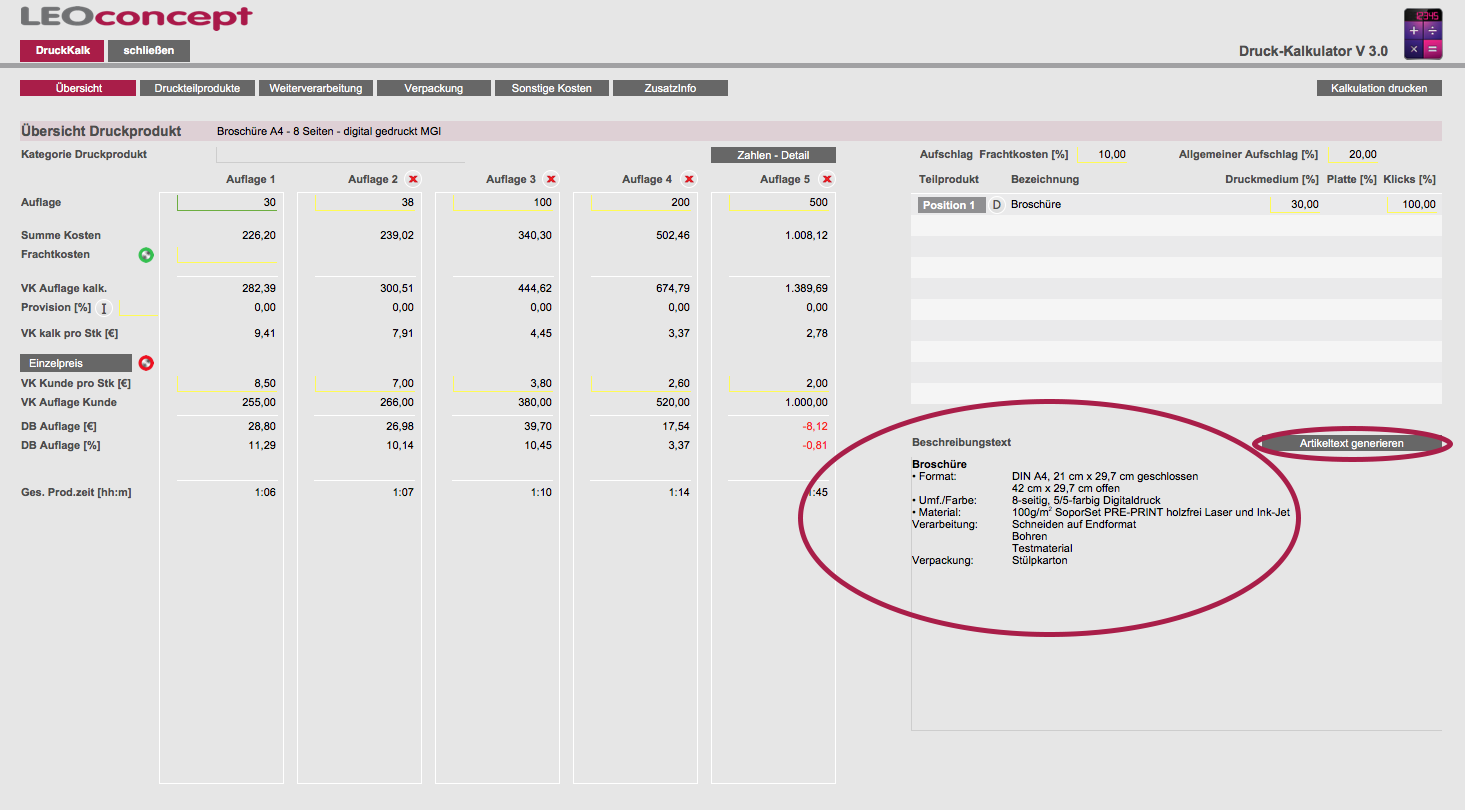Click Kalkulation drucken button
The image size is (1465, 810).
pyautogui.click(x=1379, y=88)
